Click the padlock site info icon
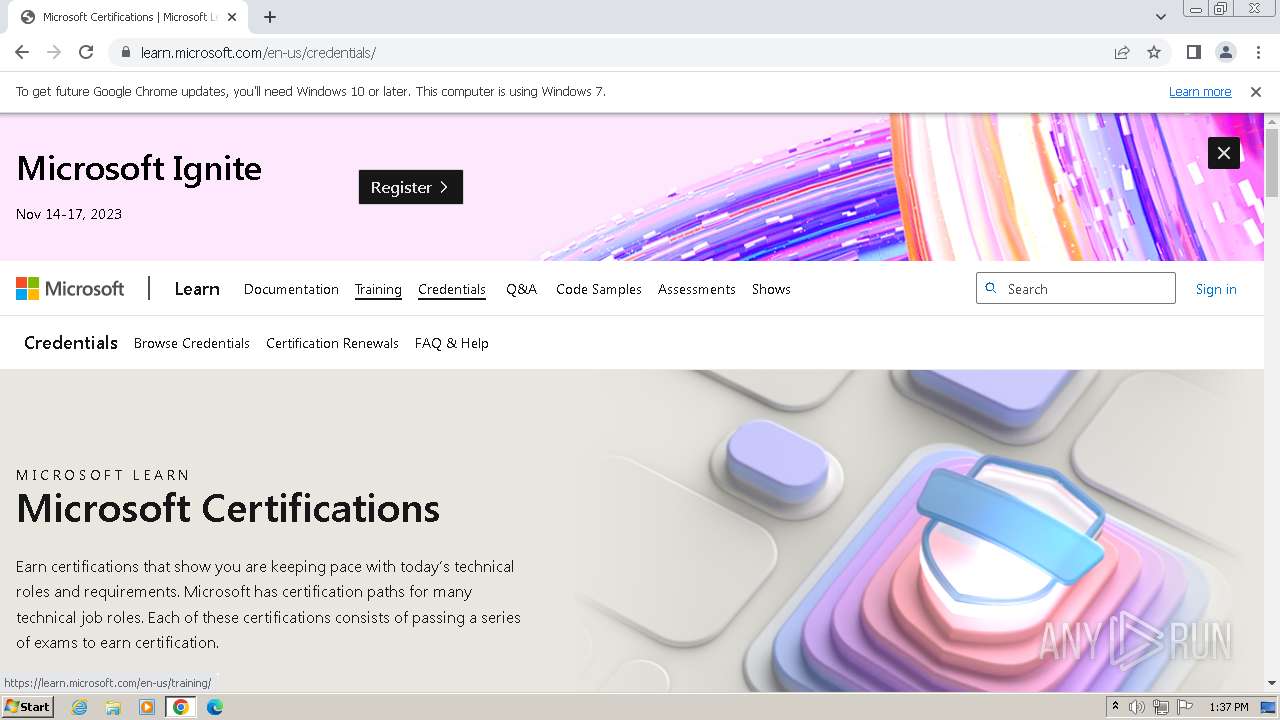Image resolution: width=1280 pixels, height=720 pixels. (x=125, y=53)
